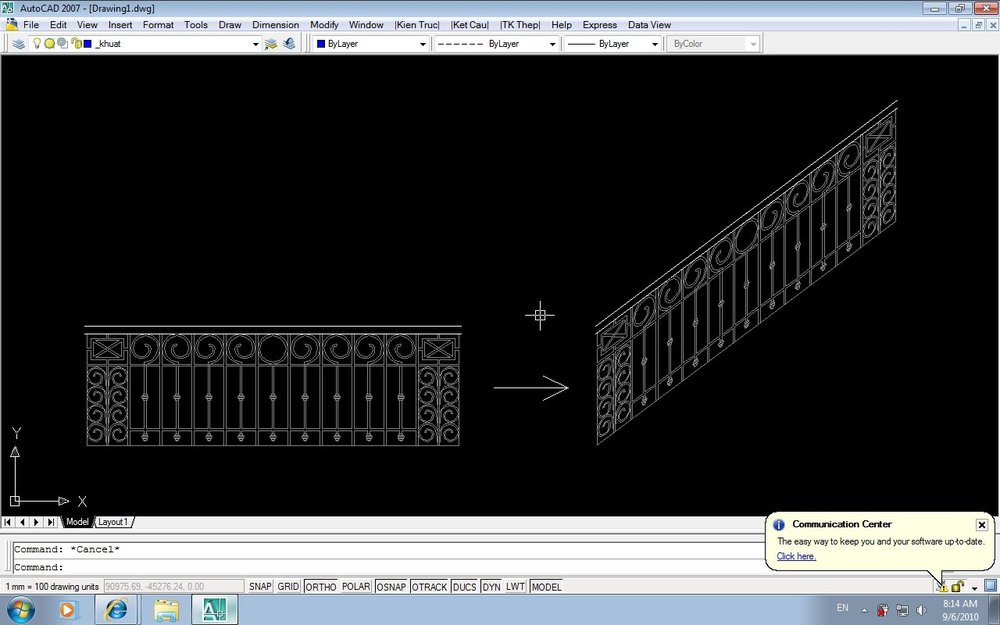Close the Communication Center balloon
The width and height of the screenshot is (1000, 625).
[x=982, y=525]
